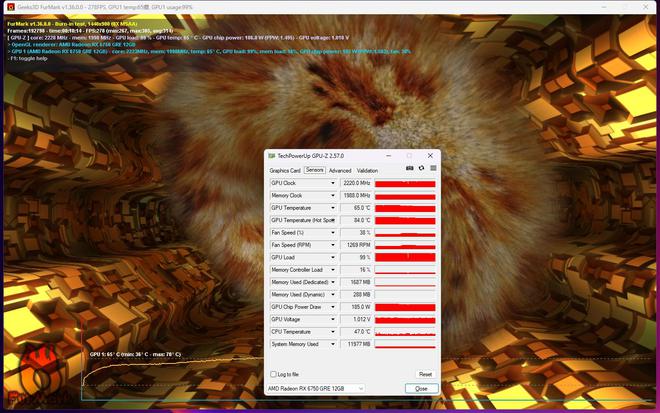The image size is (660, 413).
Task: Click the OpenGL renderer line in FurMark
Action: tap(72, 45)
